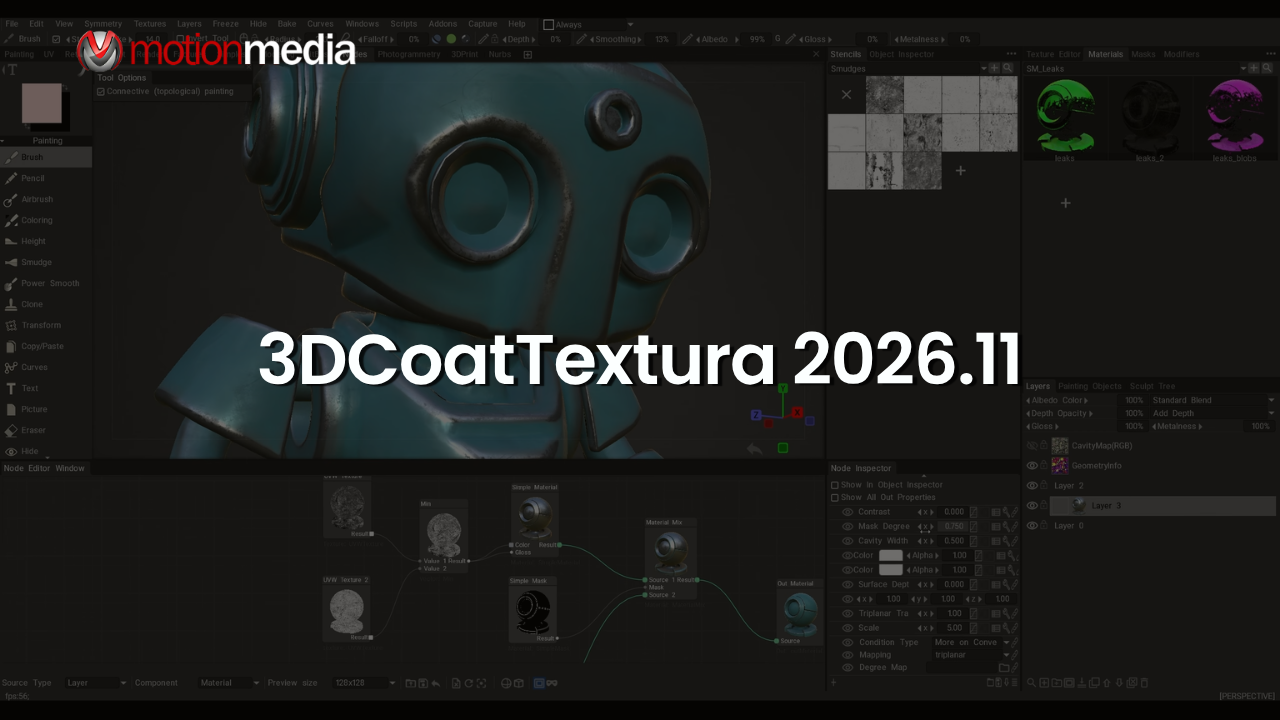1280x720 pixels.
Task: Click the search icon in Stencils panel
Action: pos(1007,68)
